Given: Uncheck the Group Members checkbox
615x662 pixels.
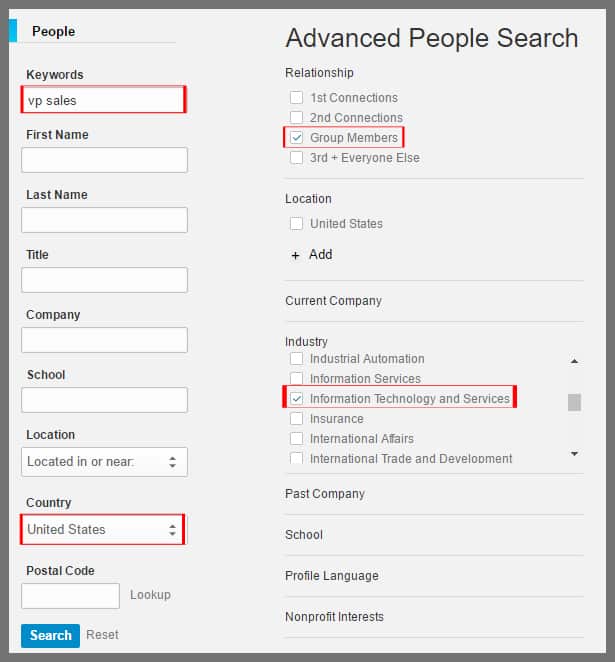Looking at the screenshot, I should [296, 138].
